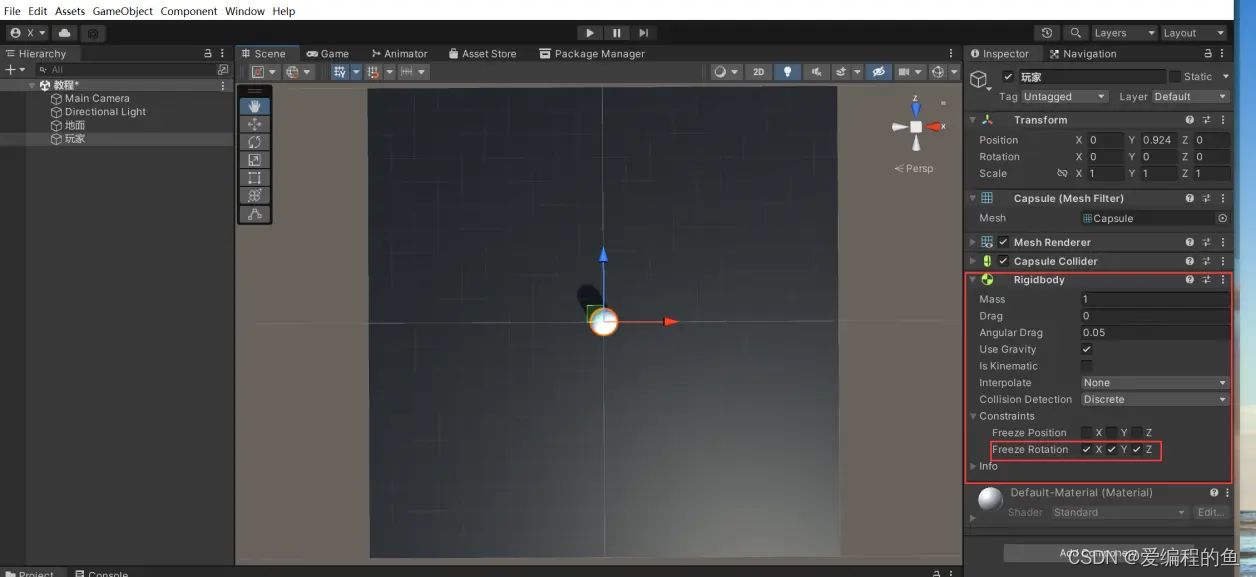Toggle scene audio
Image resolution: width=1256 pixels, height=577 pixels.
point(817,72)
